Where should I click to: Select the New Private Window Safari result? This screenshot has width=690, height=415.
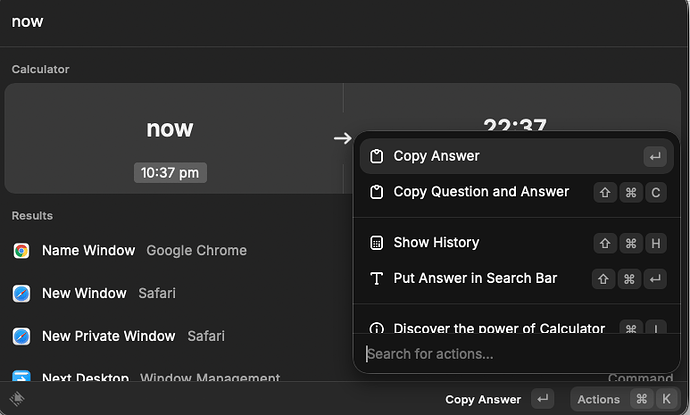tap(176, 336)
